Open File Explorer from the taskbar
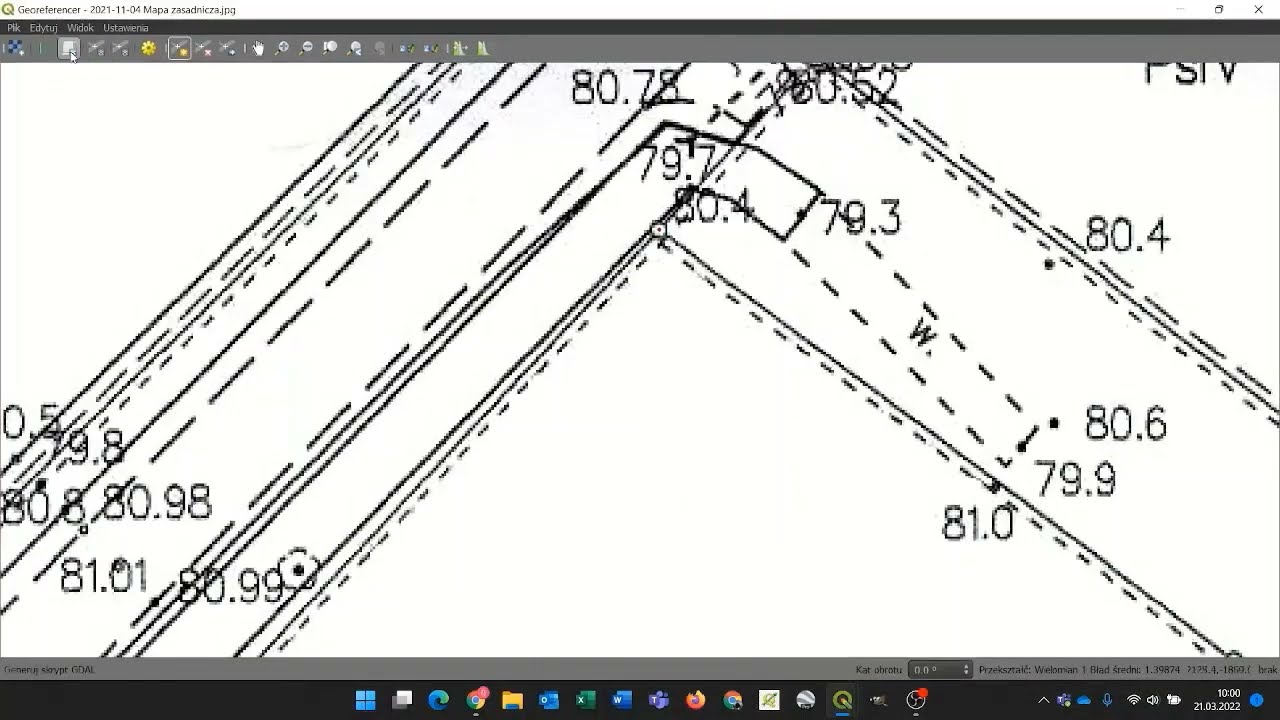This screenshot has width=1280, height=720. click(512, 700)
